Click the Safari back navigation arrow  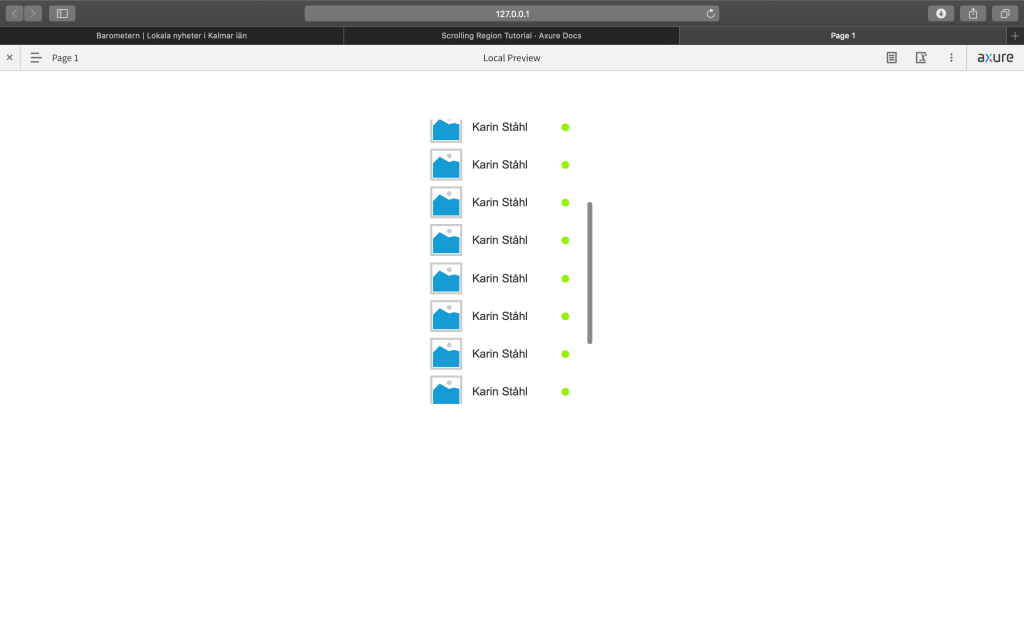click(x=15, y=13)
